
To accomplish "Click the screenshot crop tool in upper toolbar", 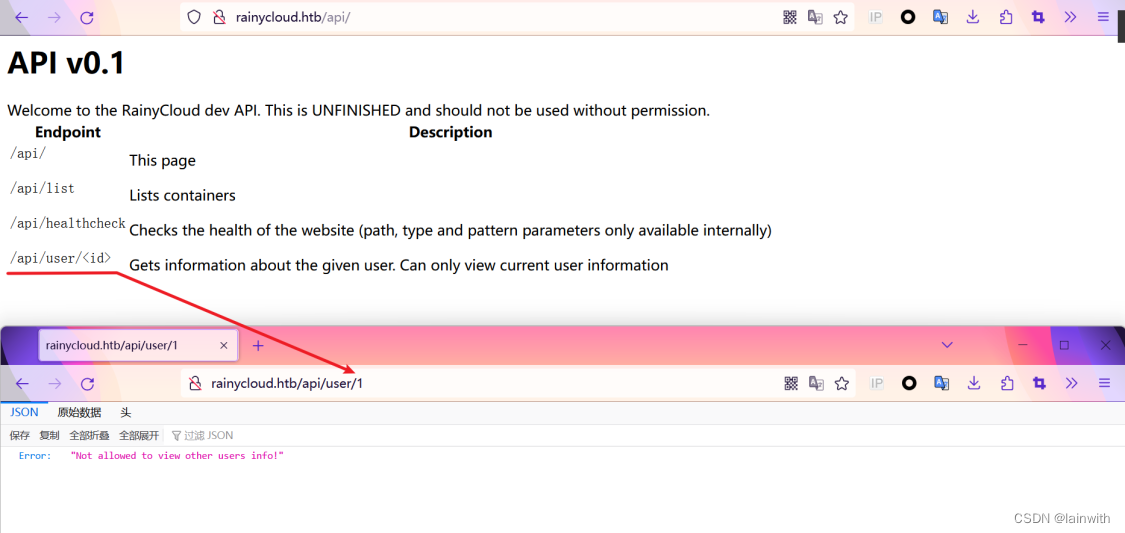I will point(1038,18).
